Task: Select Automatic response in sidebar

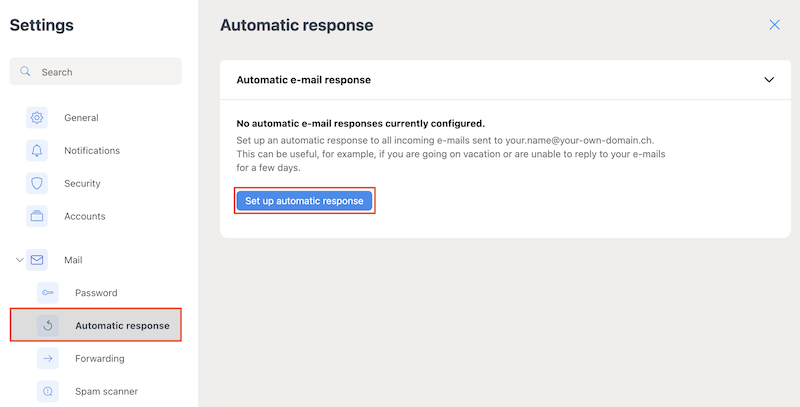Action: 96,325
